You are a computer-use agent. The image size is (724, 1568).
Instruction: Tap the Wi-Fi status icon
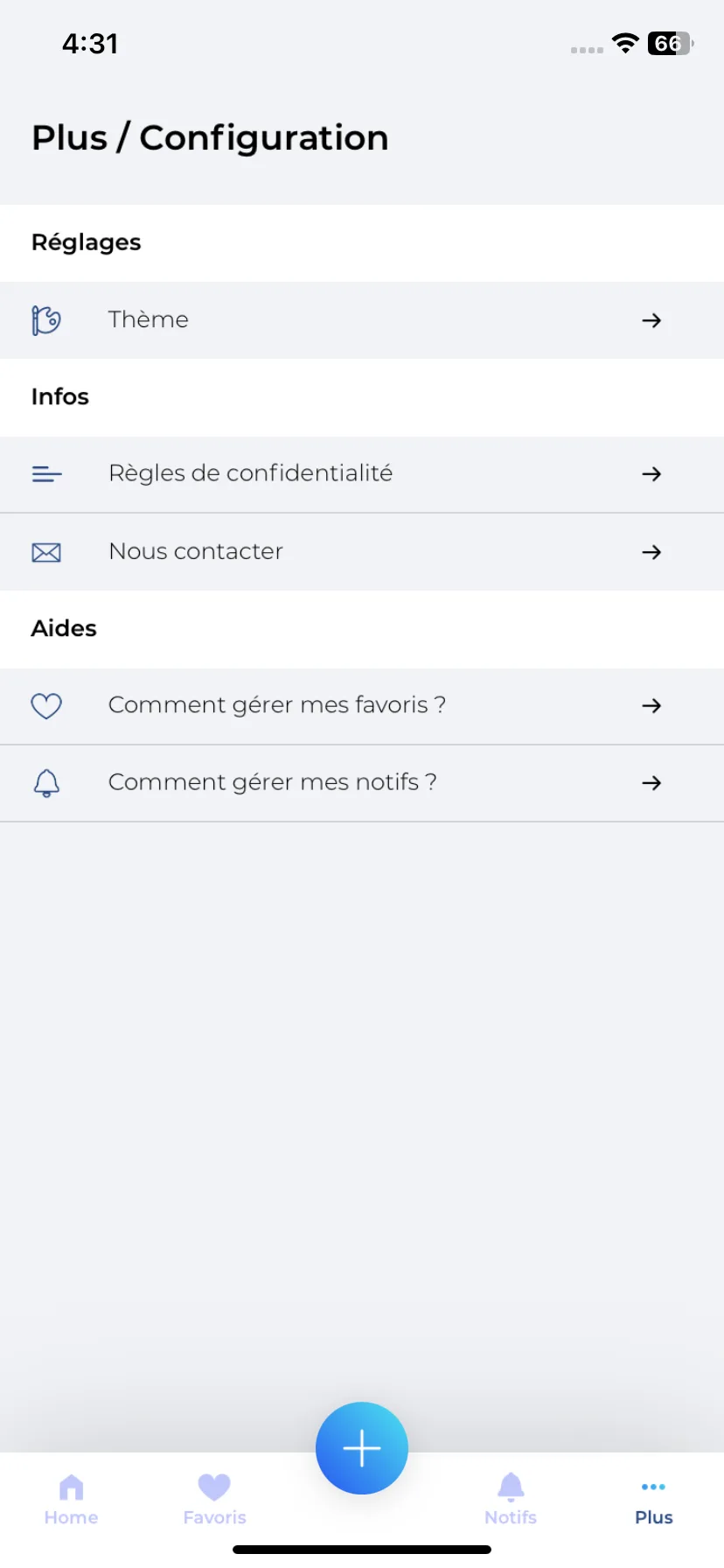point(625,43)
